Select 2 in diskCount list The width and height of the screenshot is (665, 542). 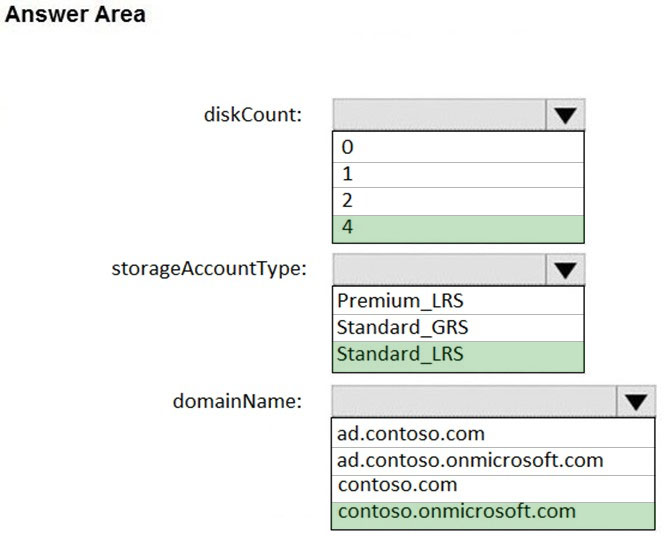click(458, 201)
